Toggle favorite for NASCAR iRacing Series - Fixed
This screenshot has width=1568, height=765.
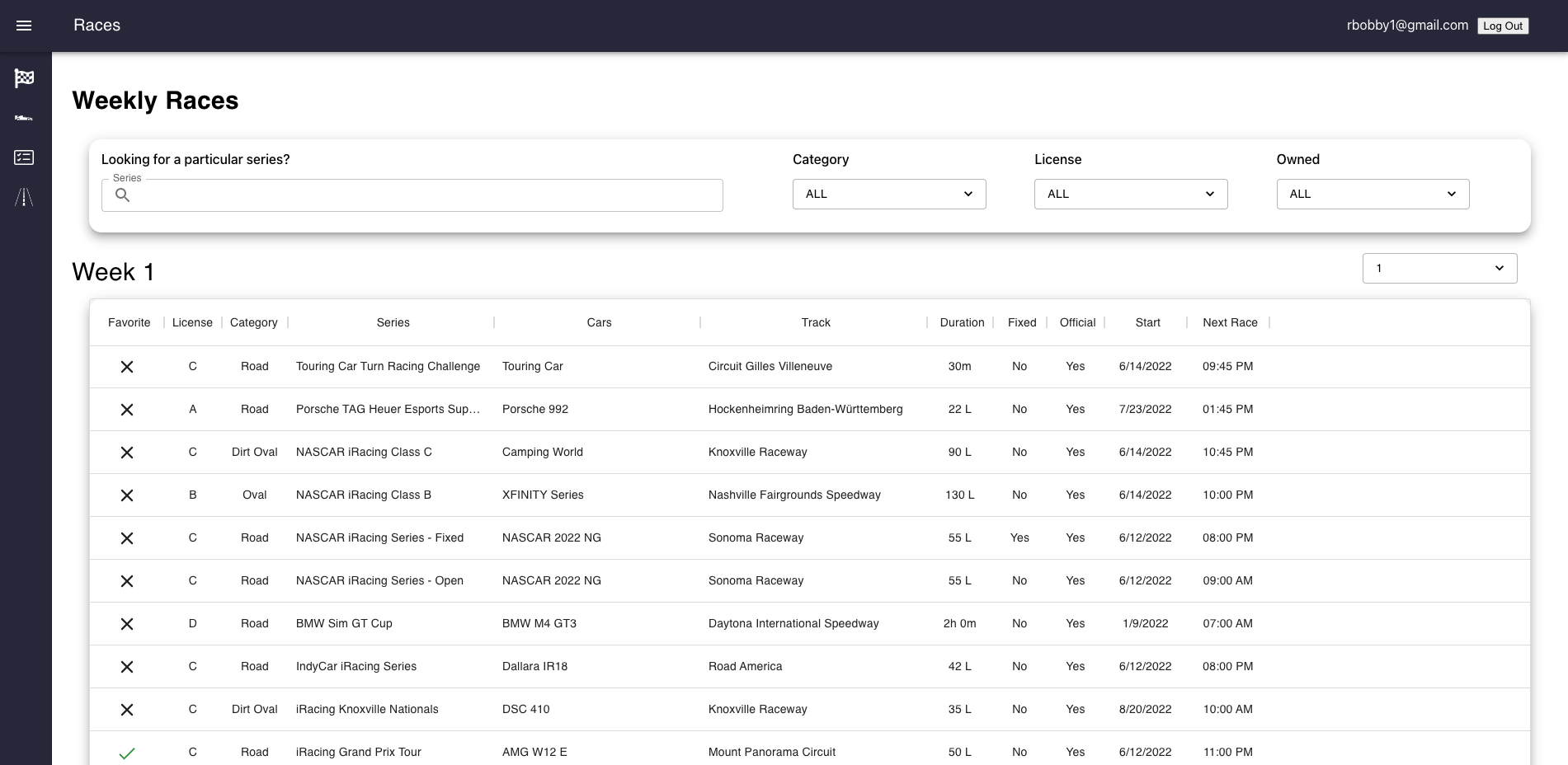127,538
